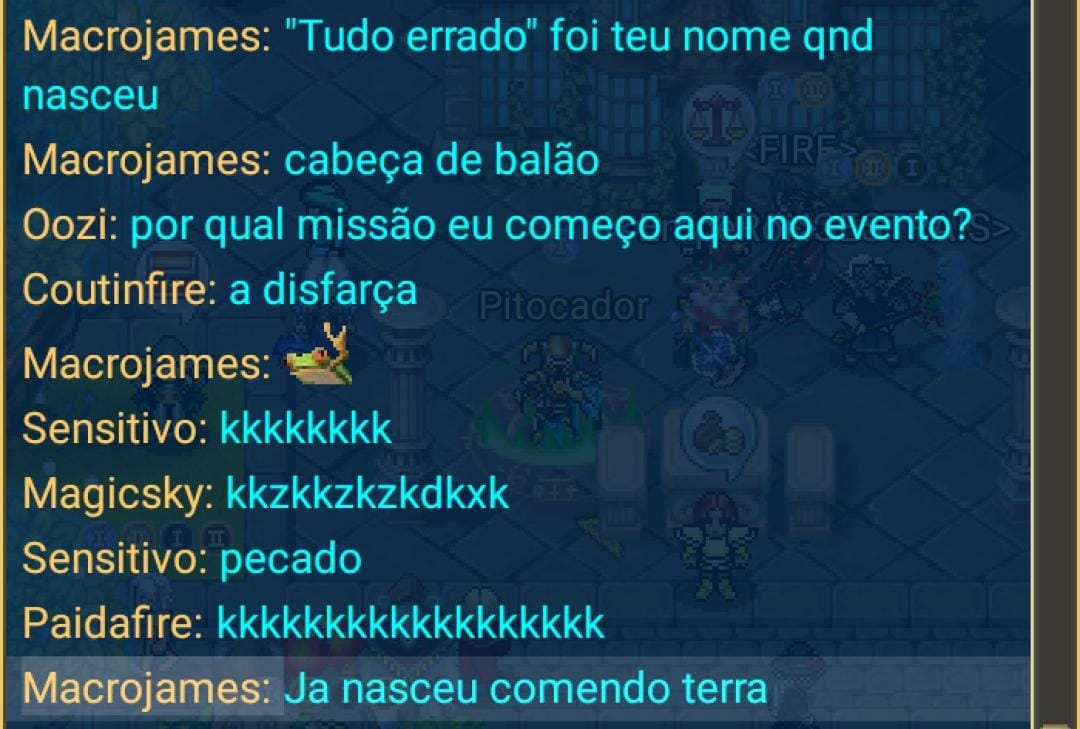Screen dimensions: 1080x729
Task: Click the 'a disfarça' message
Action: pos(323,289)
